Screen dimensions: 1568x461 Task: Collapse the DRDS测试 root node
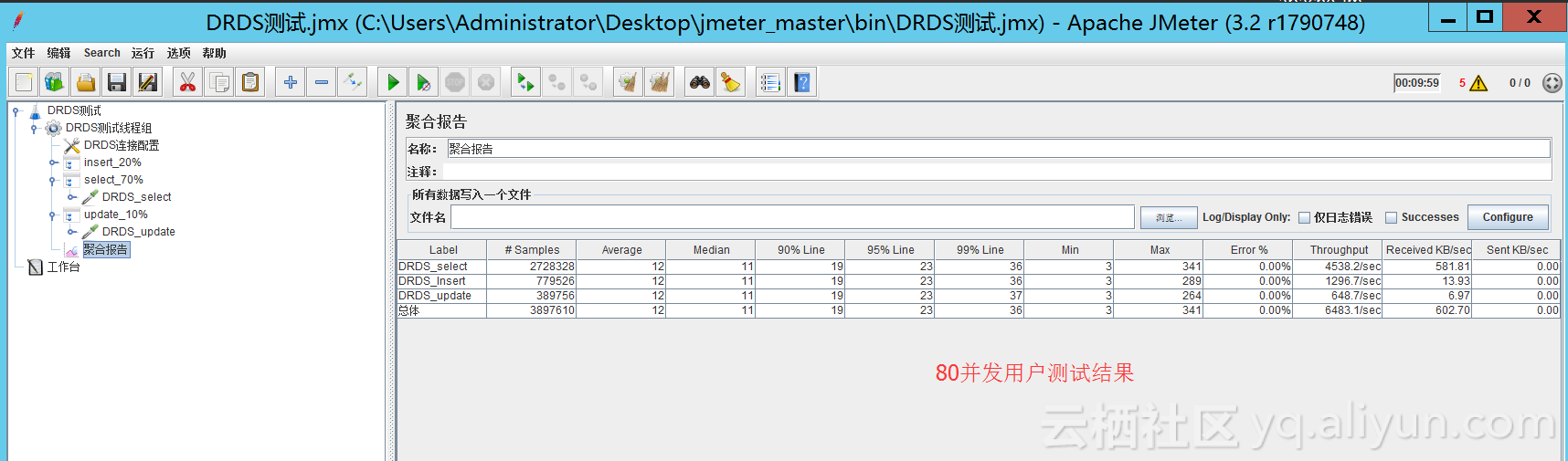pos(16,111)
